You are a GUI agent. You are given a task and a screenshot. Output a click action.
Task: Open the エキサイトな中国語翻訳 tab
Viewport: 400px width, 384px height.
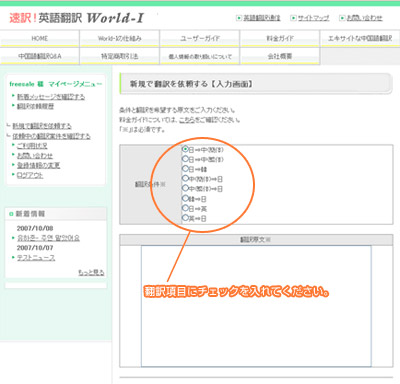360,38
